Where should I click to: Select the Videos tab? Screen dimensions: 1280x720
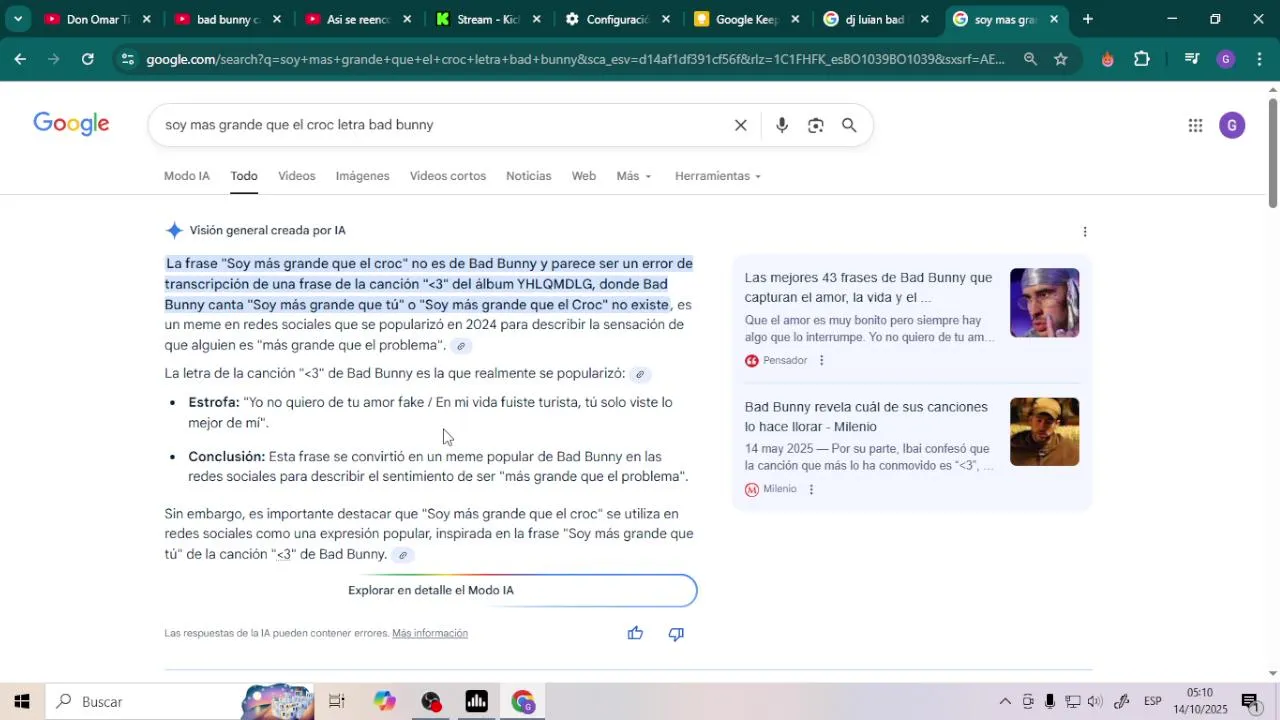click(x=296, y=176)
